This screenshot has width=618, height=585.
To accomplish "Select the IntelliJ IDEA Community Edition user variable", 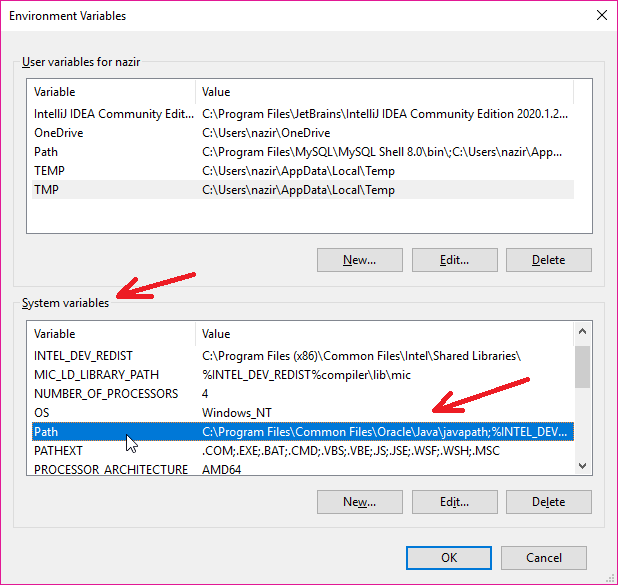I will click(x=112, y=114).
